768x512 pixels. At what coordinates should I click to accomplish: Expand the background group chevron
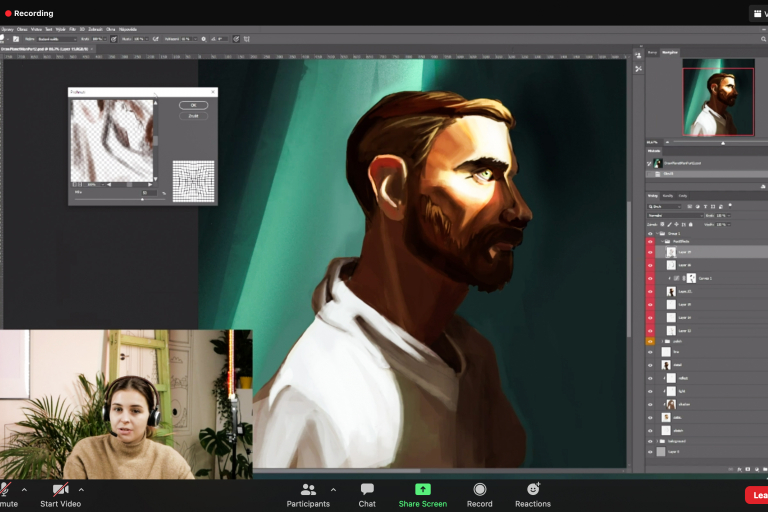point(657,441)
